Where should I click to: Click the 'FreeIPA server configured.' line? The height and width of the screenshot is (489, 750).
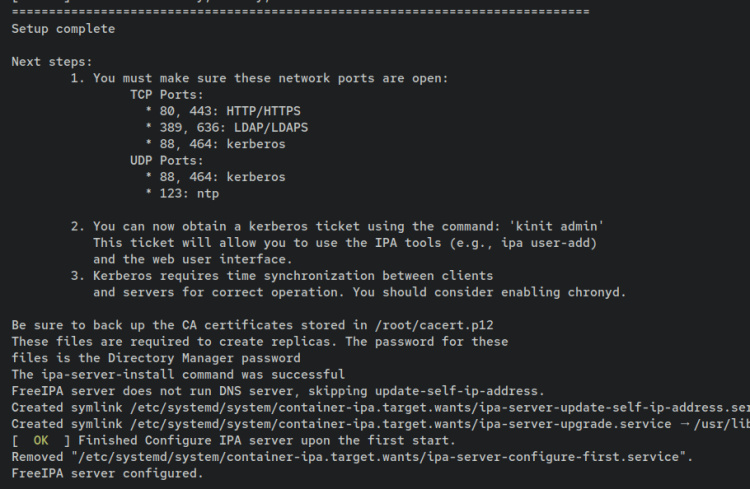[x=107, y=473]
